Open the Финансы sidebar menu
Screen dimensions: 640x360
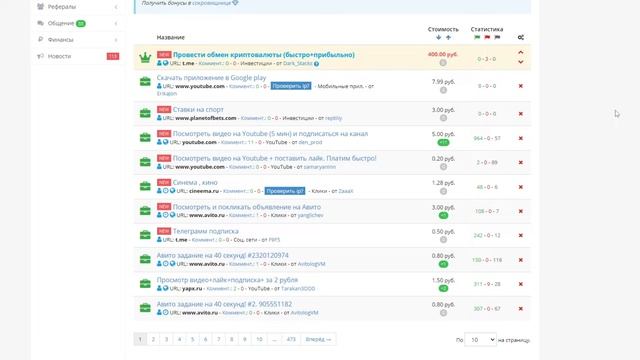(78, 40)
